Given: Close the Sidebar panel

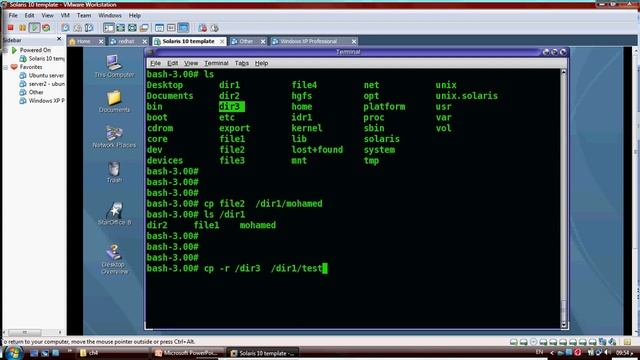Looking at the screenshot, I should [x=59, y=39].
